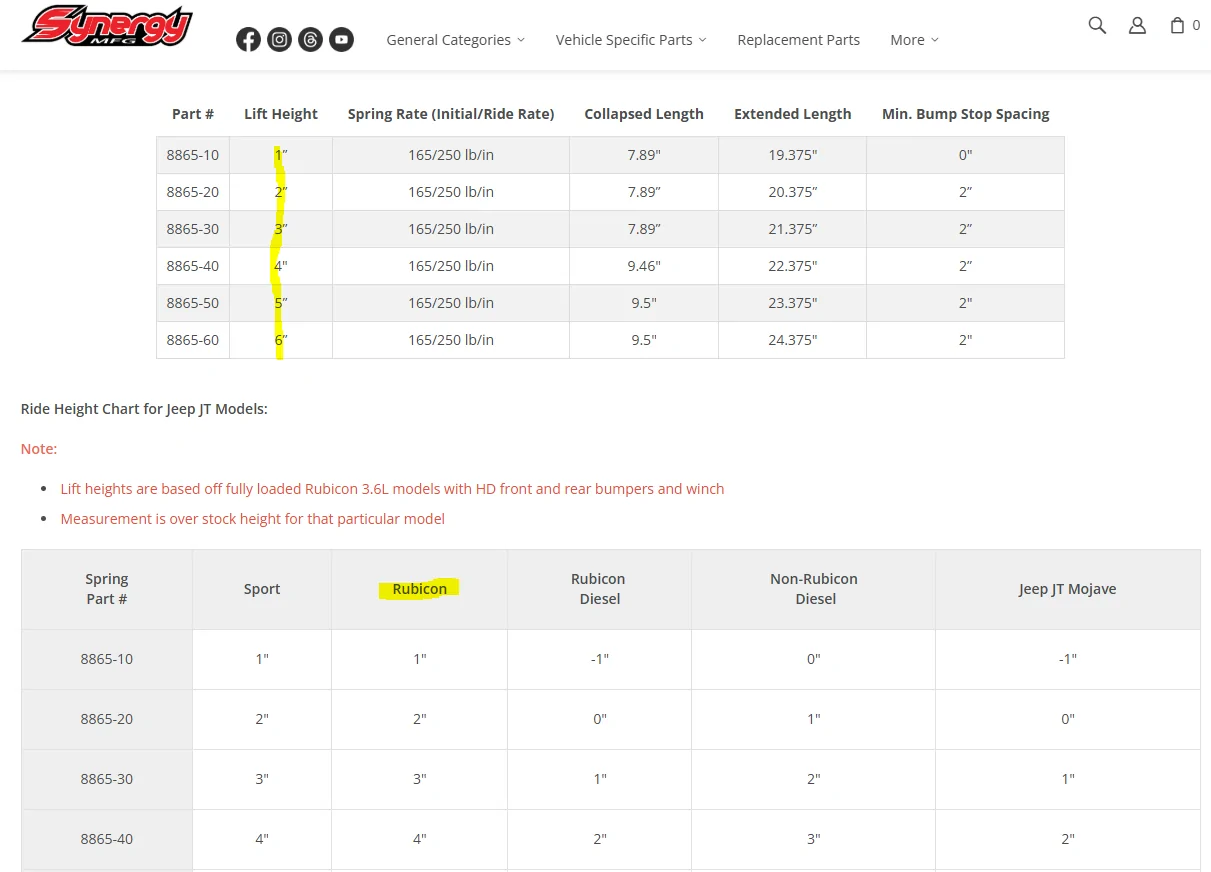Select part 8865-30 in the upper spec table
Viewport: 1211px width, 872px height.
click(193, 229)
